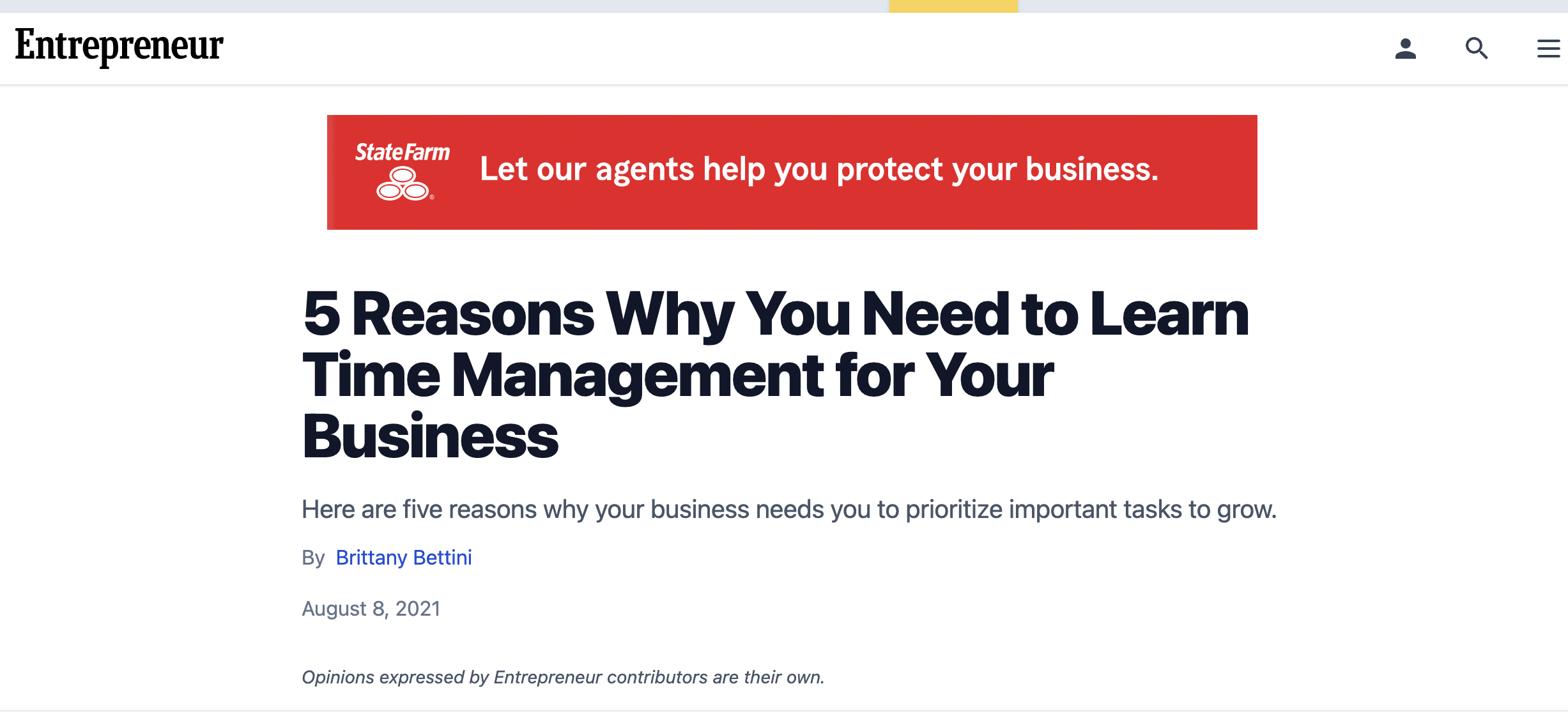Screen dimensions: 1568x723
Task: Open author page for Brittany Bettini
Action: click(x=404, y=558)
